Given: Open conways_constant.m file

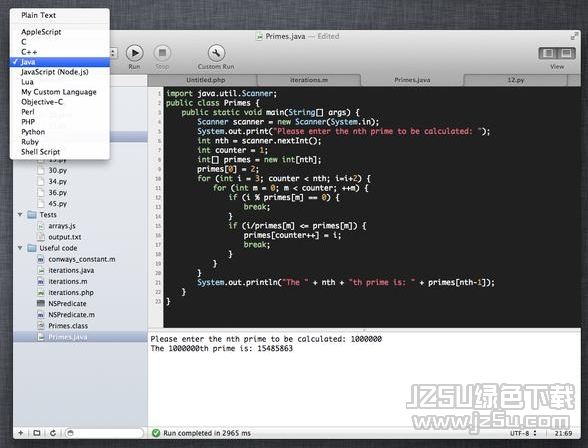Looking at the screenshot, I should [81, 259].
